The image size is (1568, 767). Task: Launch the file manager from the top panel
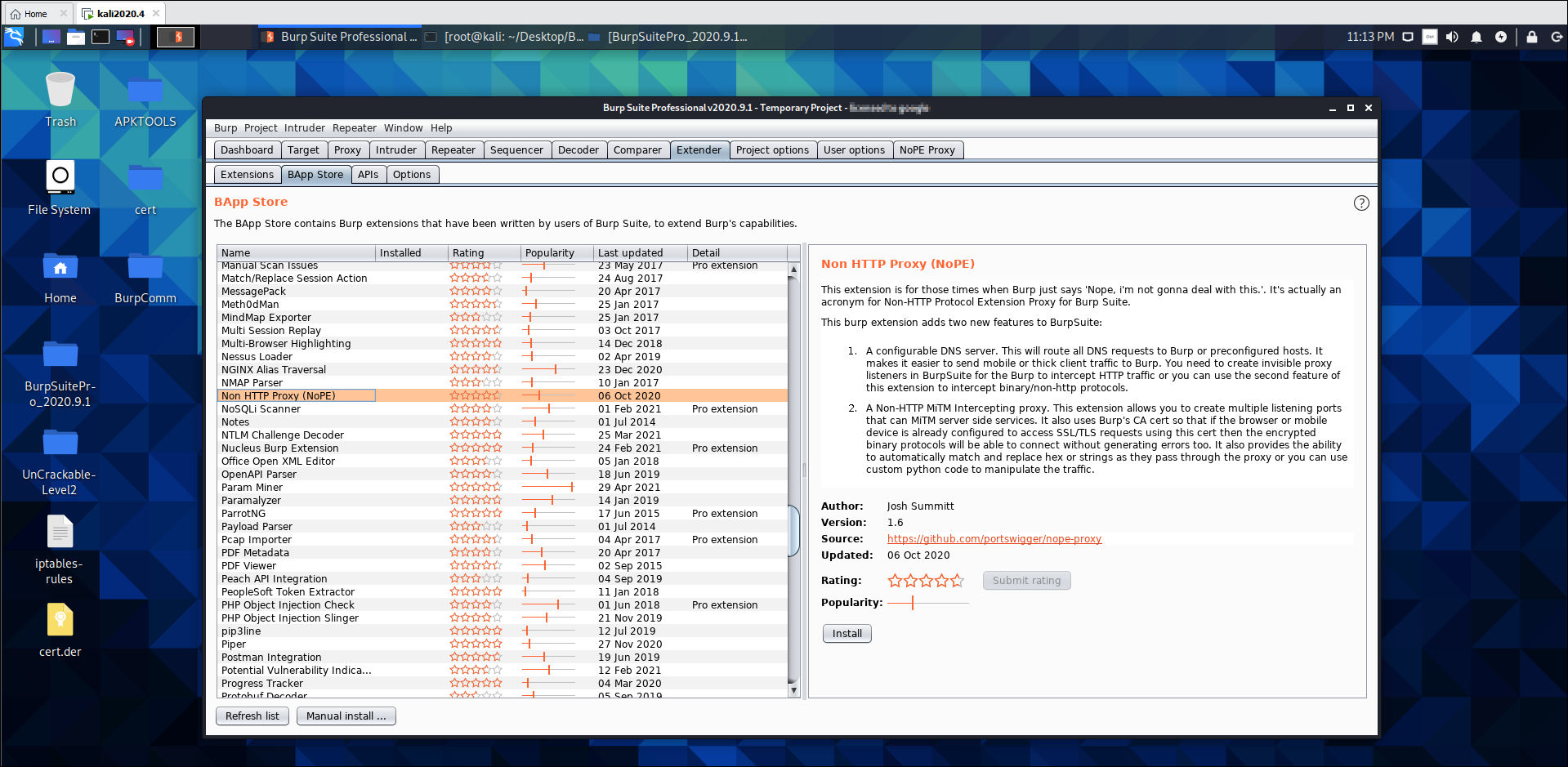tap(76, 37)
